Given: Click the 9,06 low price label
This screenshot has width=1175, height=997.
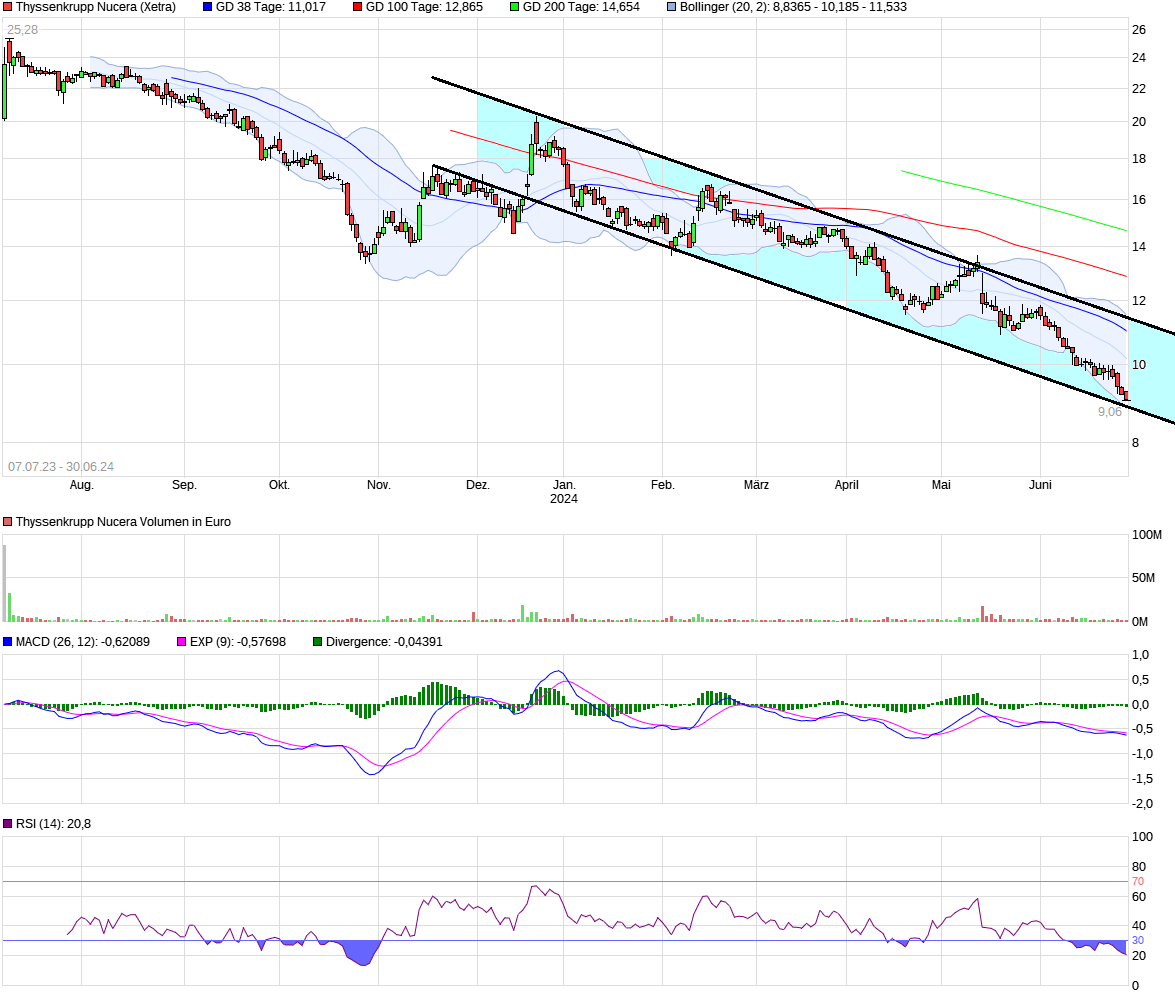Looking at the screenshot, I should [1110, 409].
